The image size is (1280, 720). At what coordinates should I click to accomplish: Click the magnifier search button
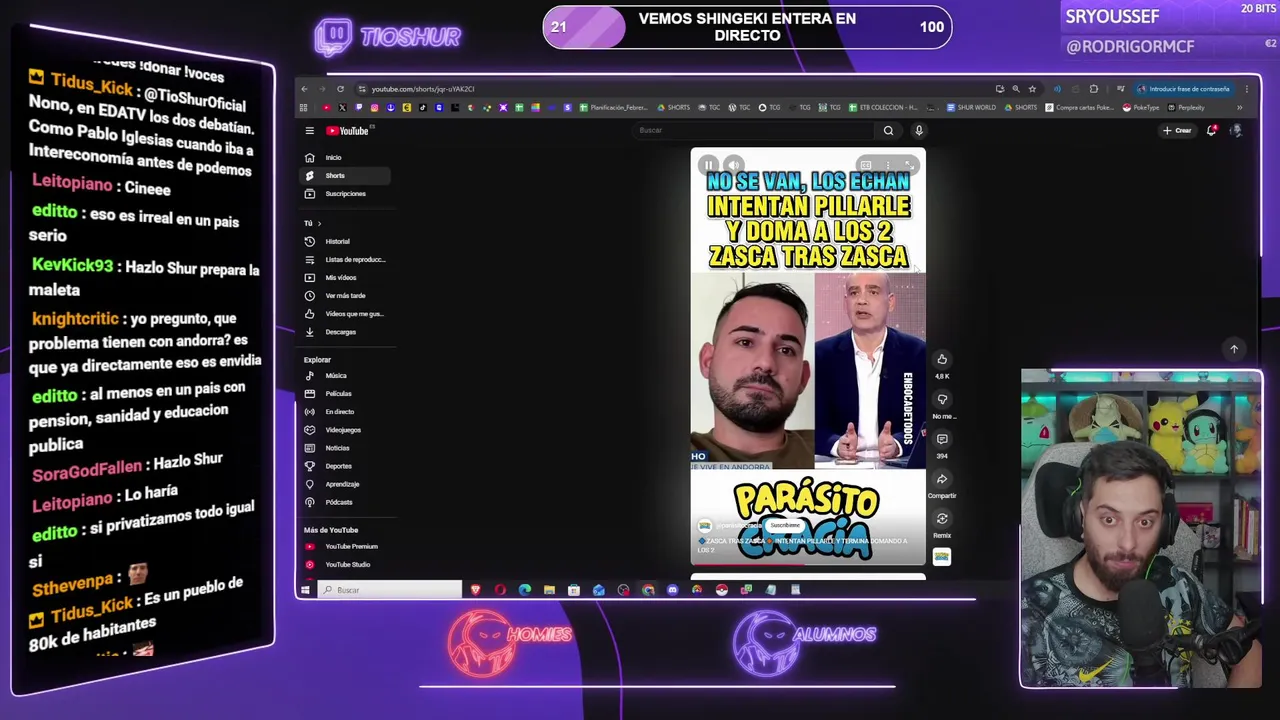(888, 130)
